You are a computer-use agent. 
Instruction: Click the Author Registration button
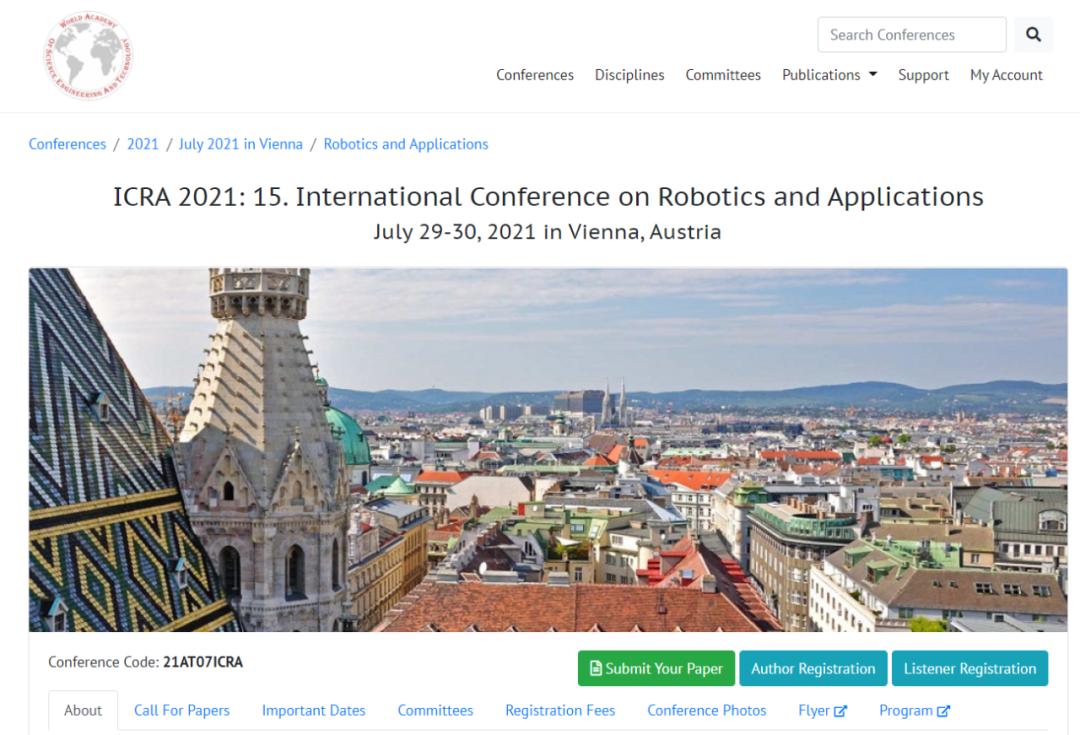(813, 668)
